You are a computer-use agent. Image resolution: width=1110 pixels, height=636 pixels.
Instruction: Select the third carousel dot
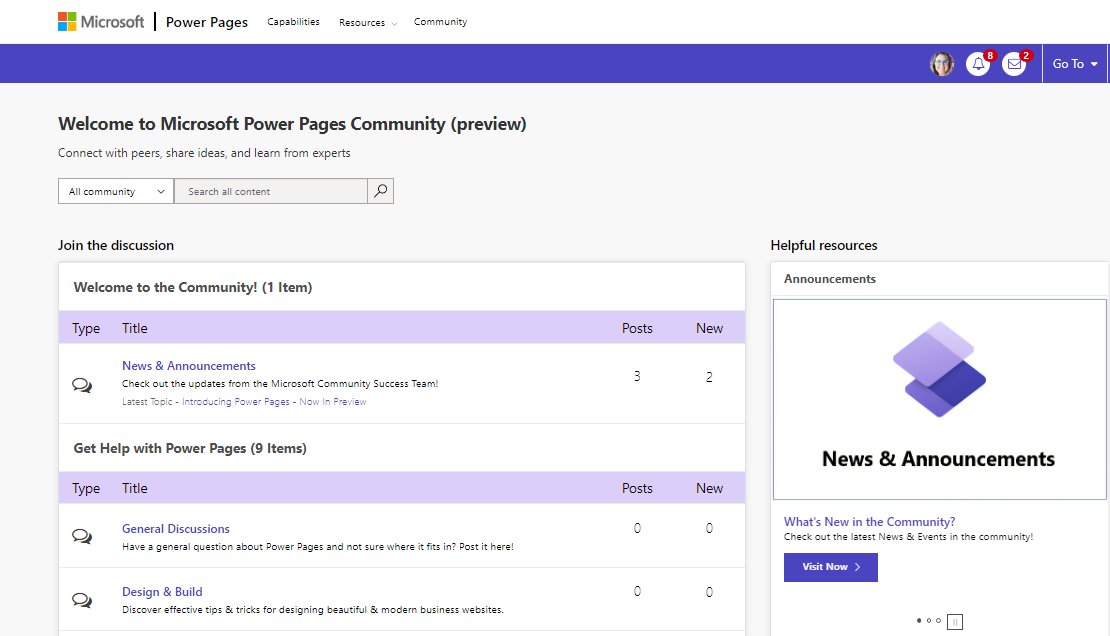tap(938, 620)
